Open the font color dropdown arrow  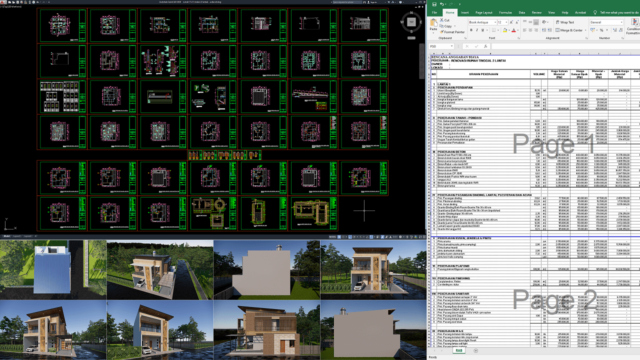click(518, 30)
